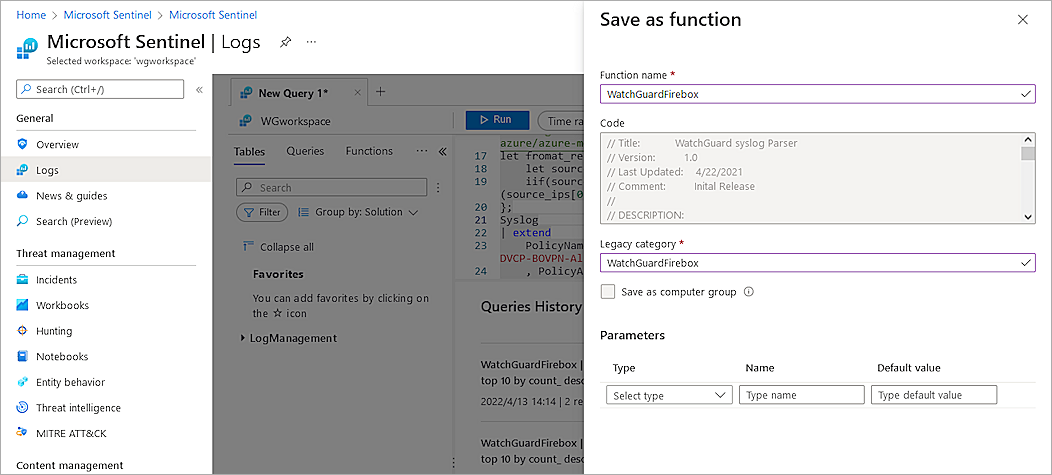Open the Time range selector

561,121
